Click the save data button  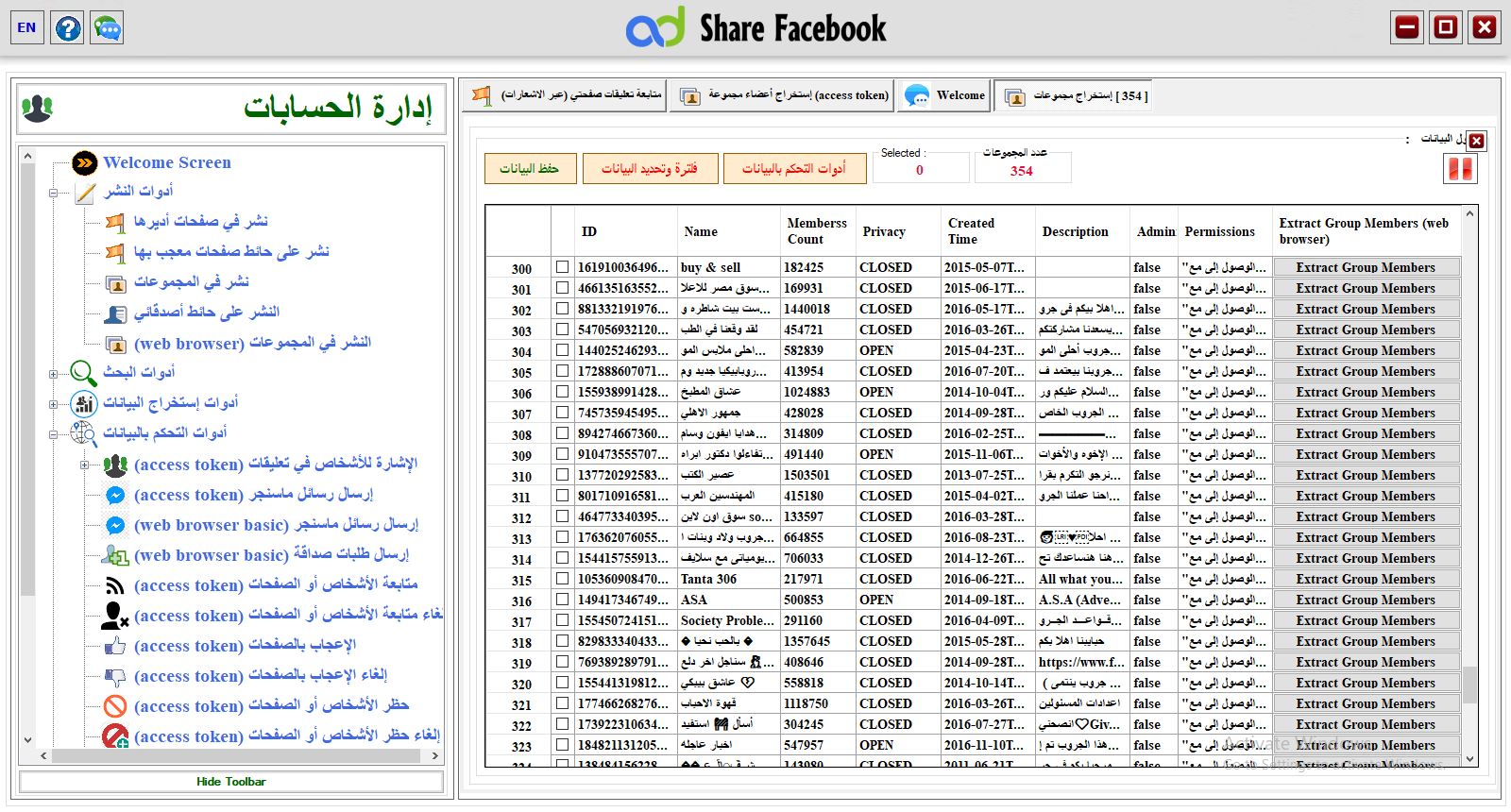[530, 168]
